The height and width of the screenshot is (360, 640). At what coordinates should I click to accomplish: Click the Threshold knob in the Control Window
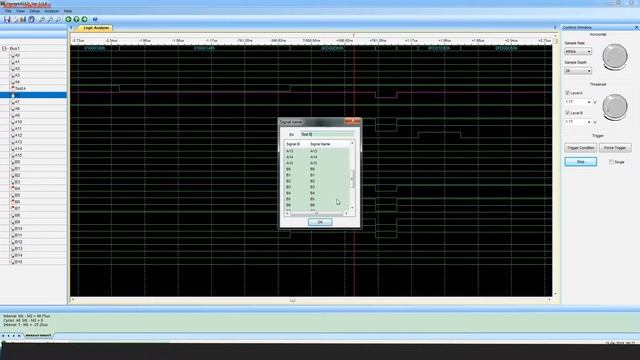coord(615,107)
